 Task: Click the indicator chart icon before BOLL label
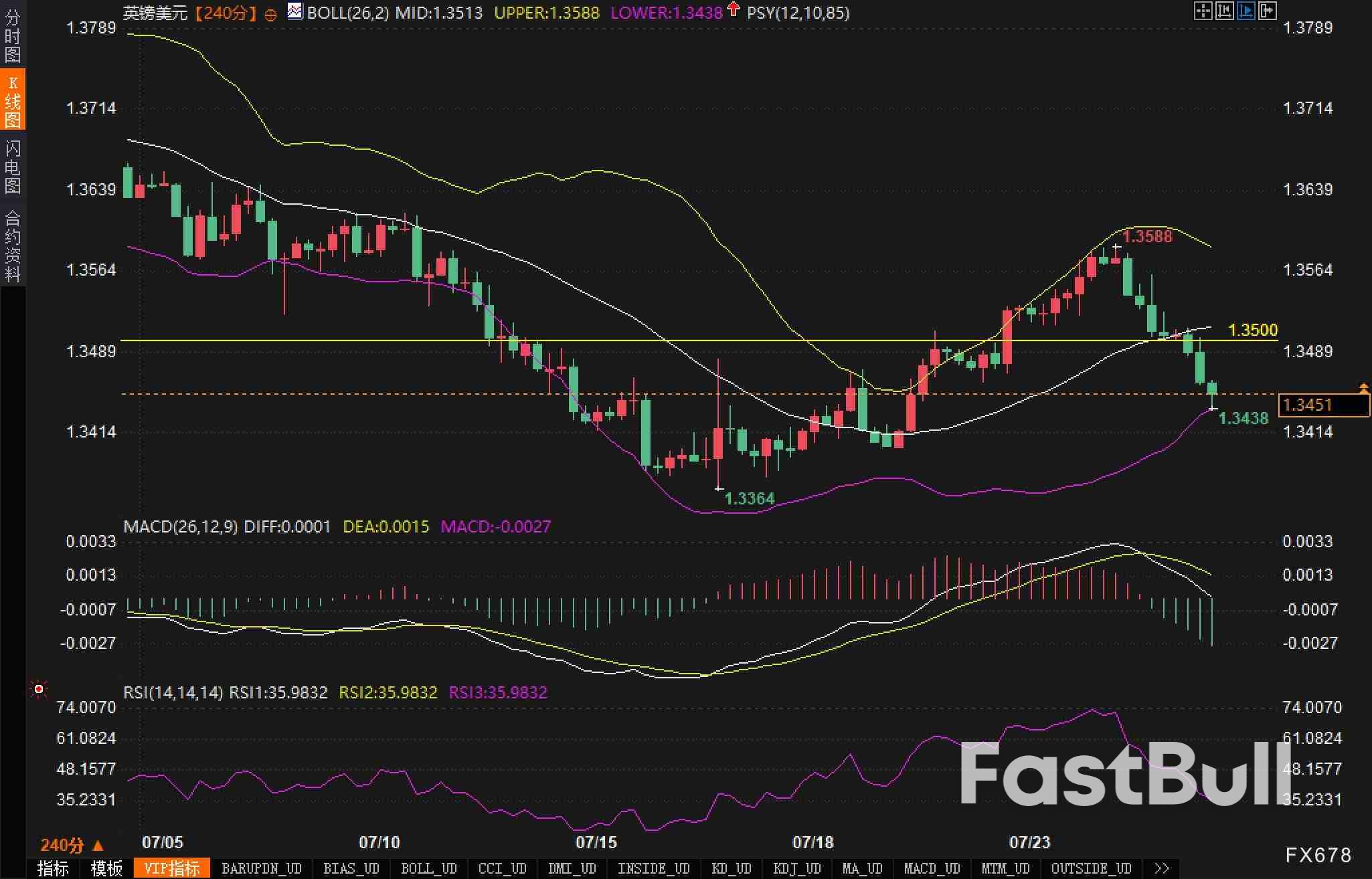coord(294,11)
